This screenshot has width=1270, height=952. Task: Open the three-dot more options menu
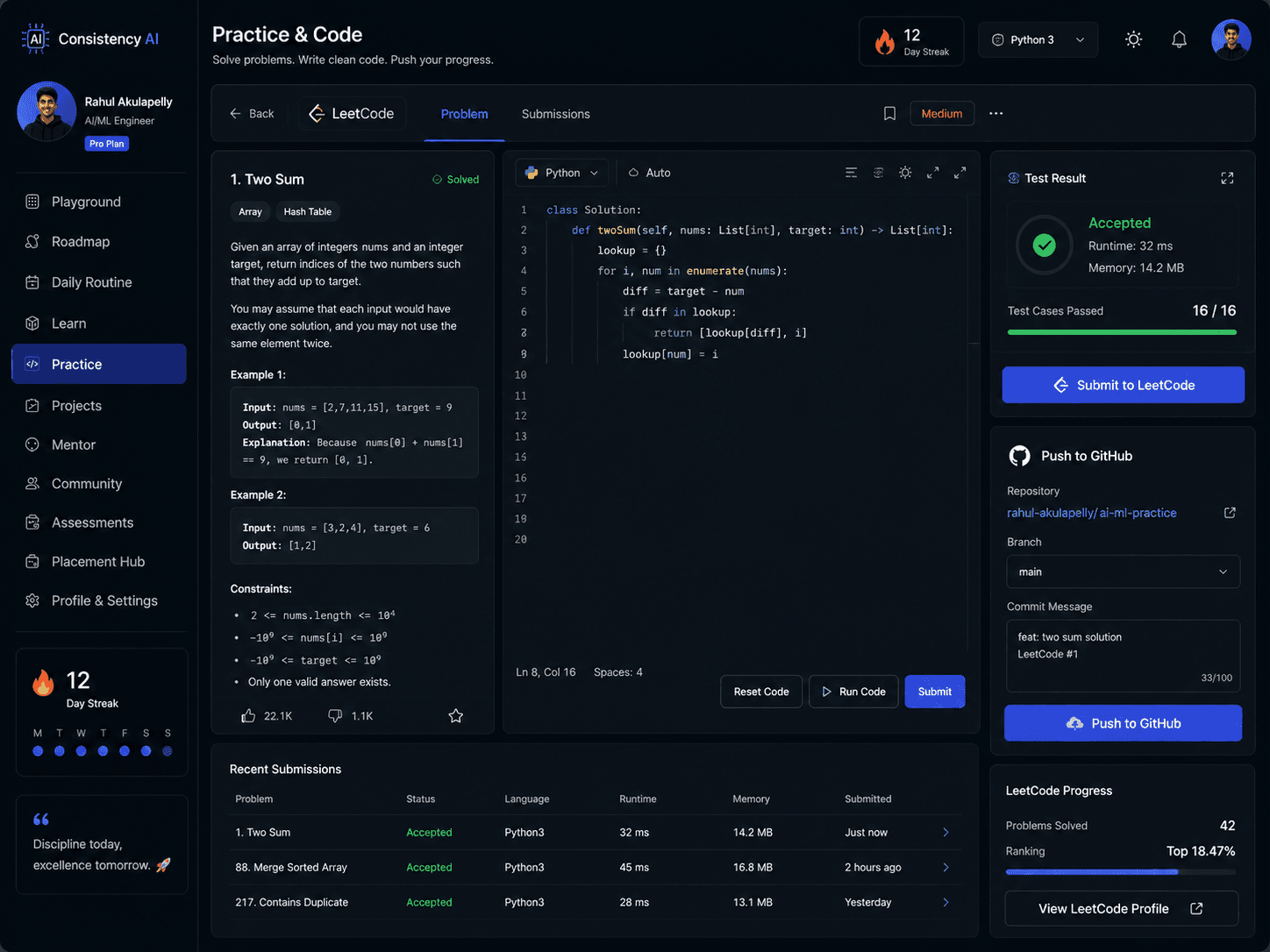coord(996,114)
